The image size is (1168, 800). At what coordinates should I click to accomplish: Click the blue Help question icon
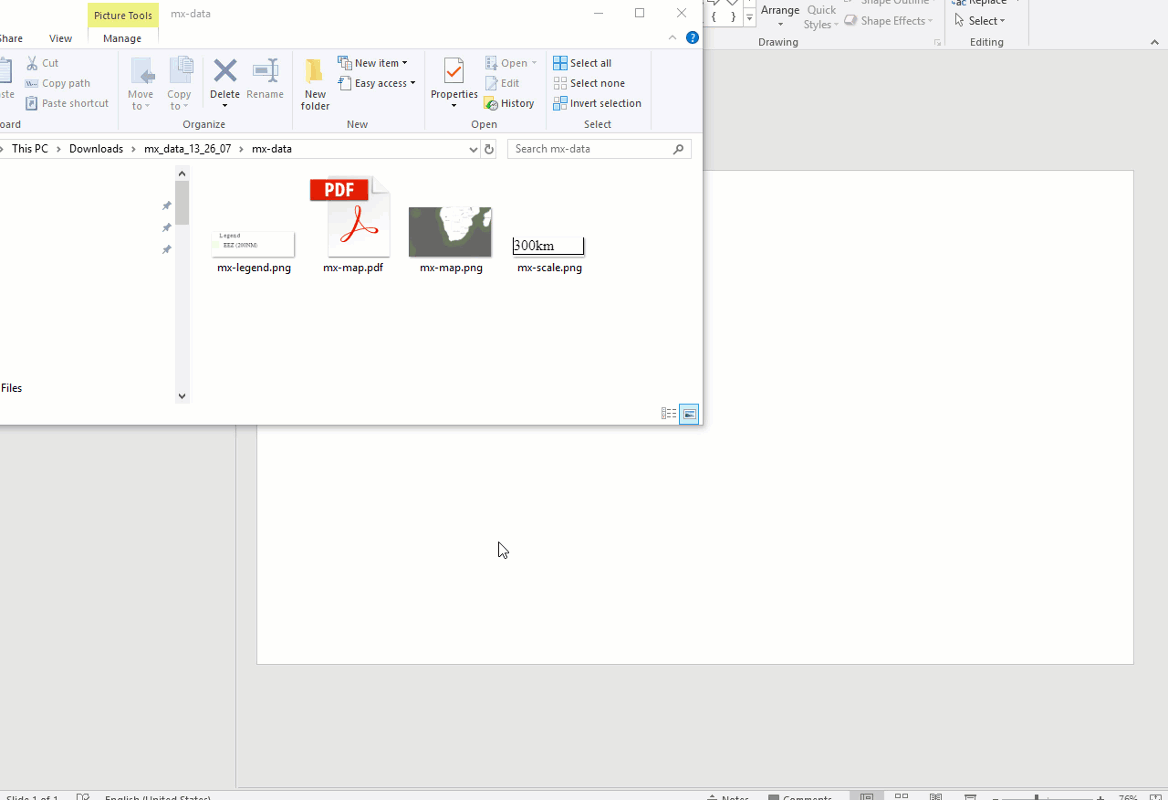coord(692,38)
